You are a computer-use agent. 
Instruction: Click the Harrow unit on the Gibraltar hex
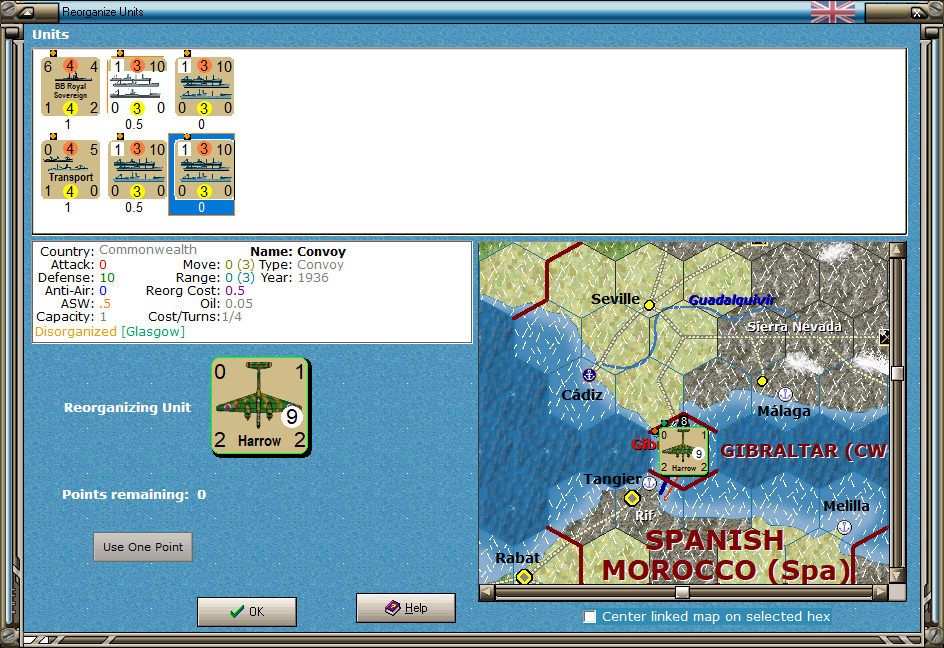(681, 448)
